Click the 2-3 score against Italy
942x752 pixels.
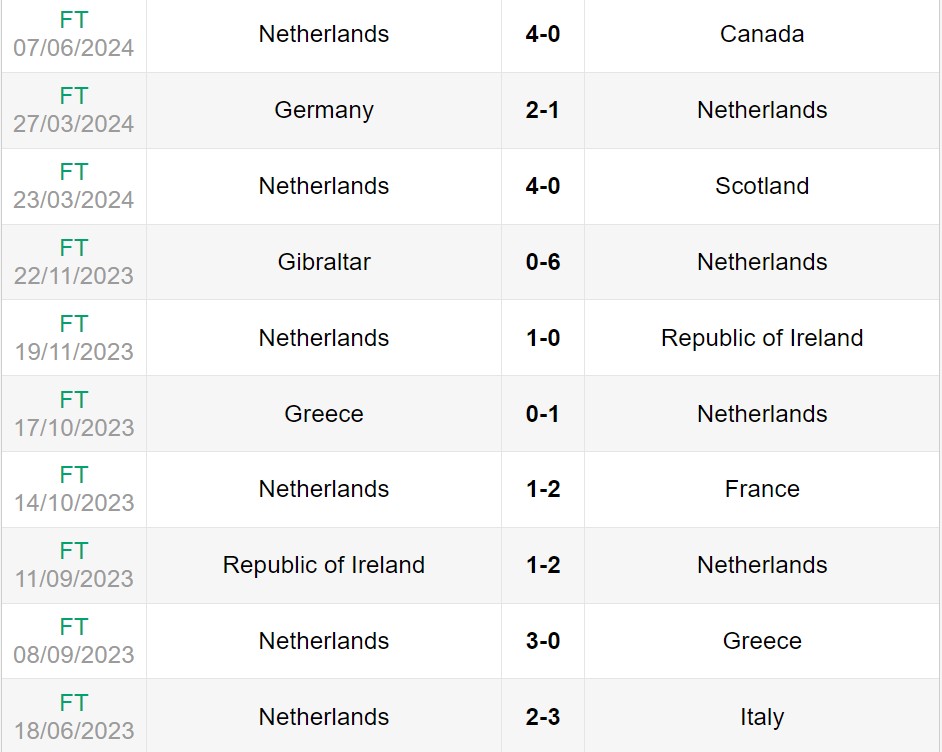tap(542, 717)
